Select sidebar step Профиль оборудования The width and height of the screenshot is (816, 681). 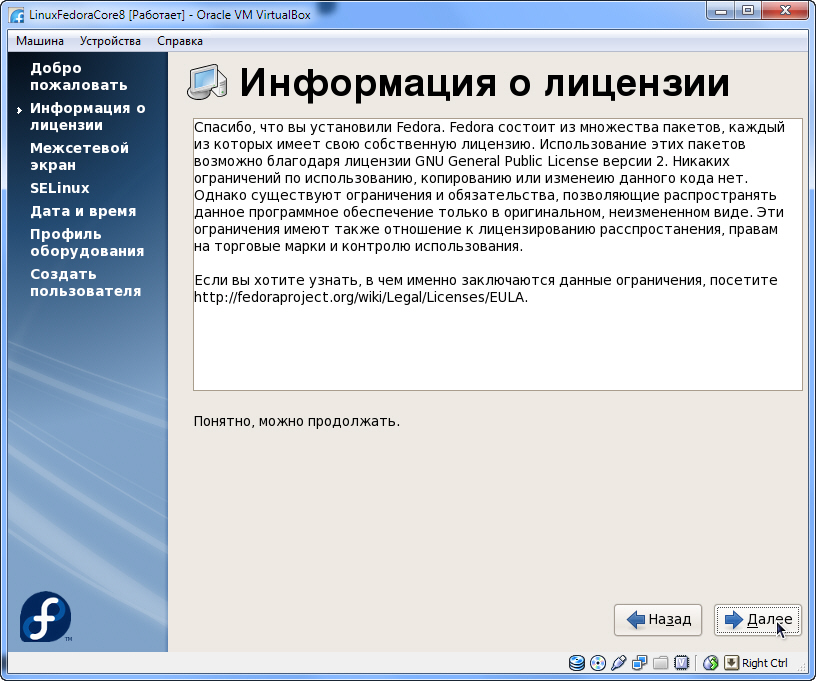(x=87, y=242)
